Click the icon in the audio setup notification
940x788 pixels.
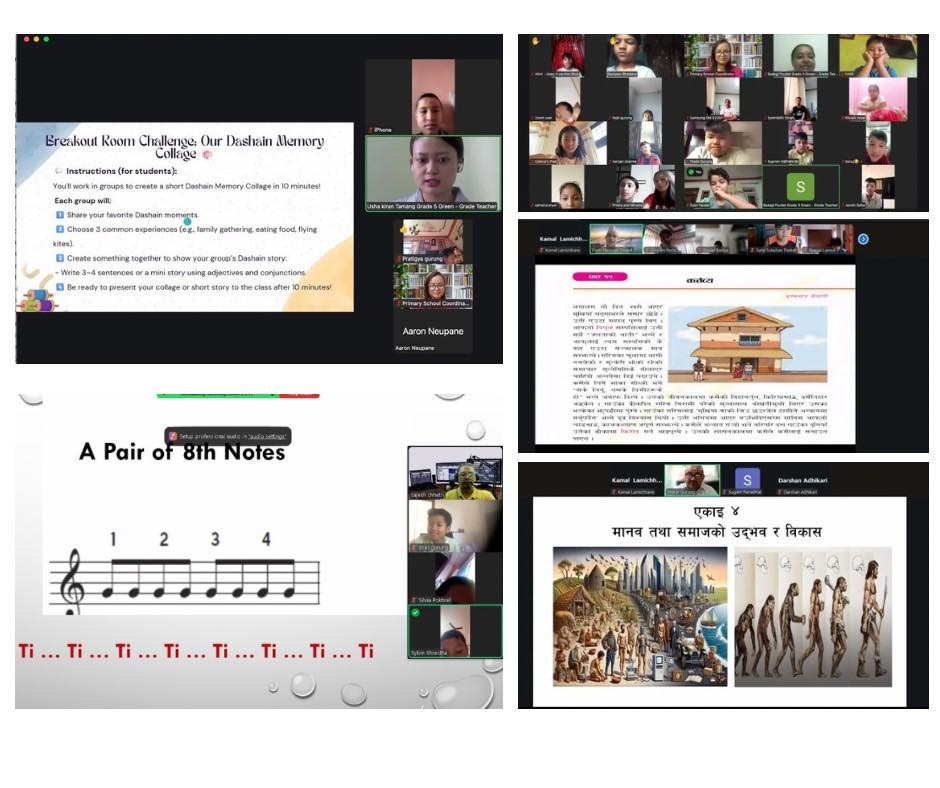tap(173, 436)
